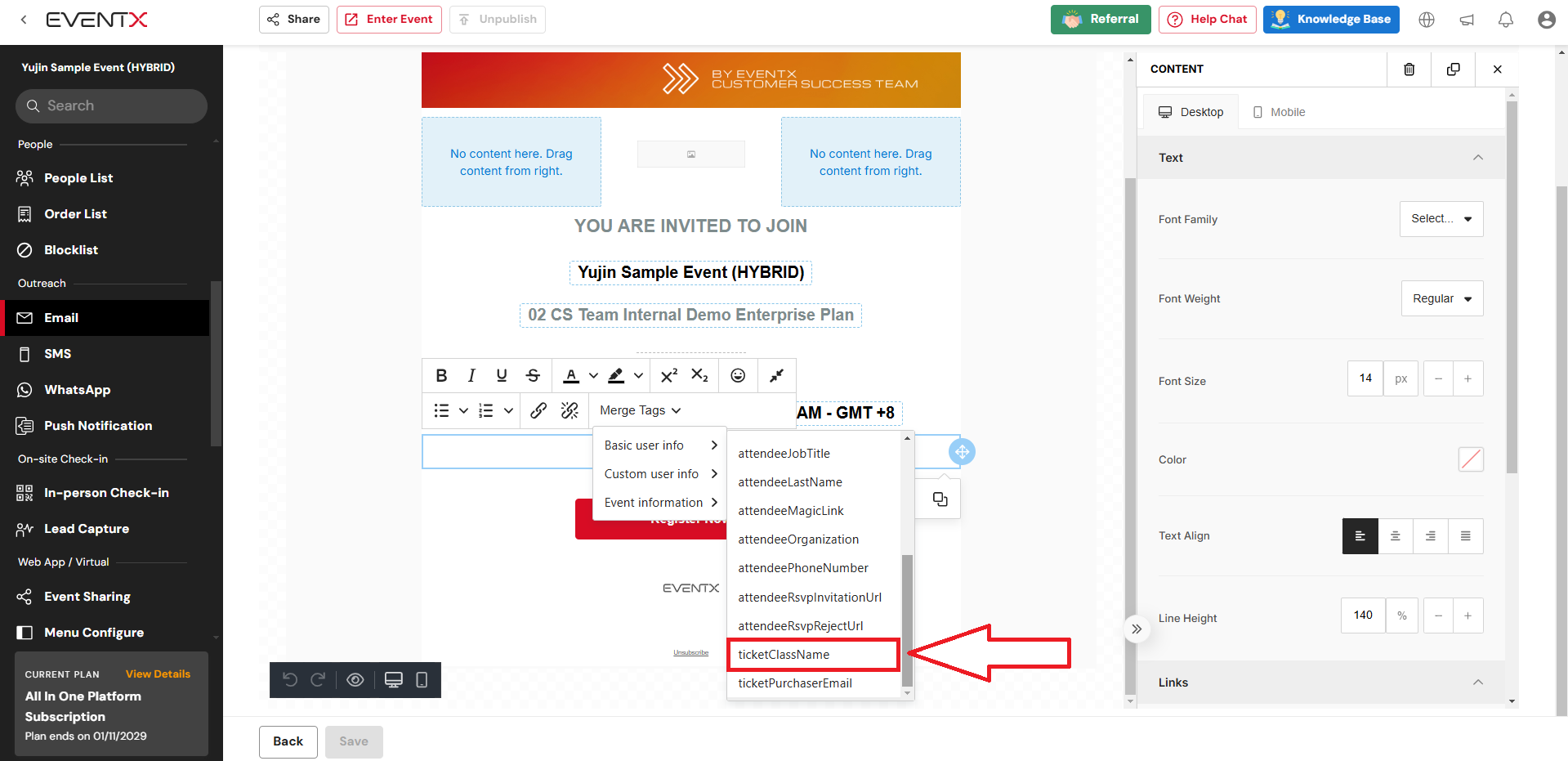Click the sidebar Search field
Screen dimensions: 1568x761
[111, 106]
